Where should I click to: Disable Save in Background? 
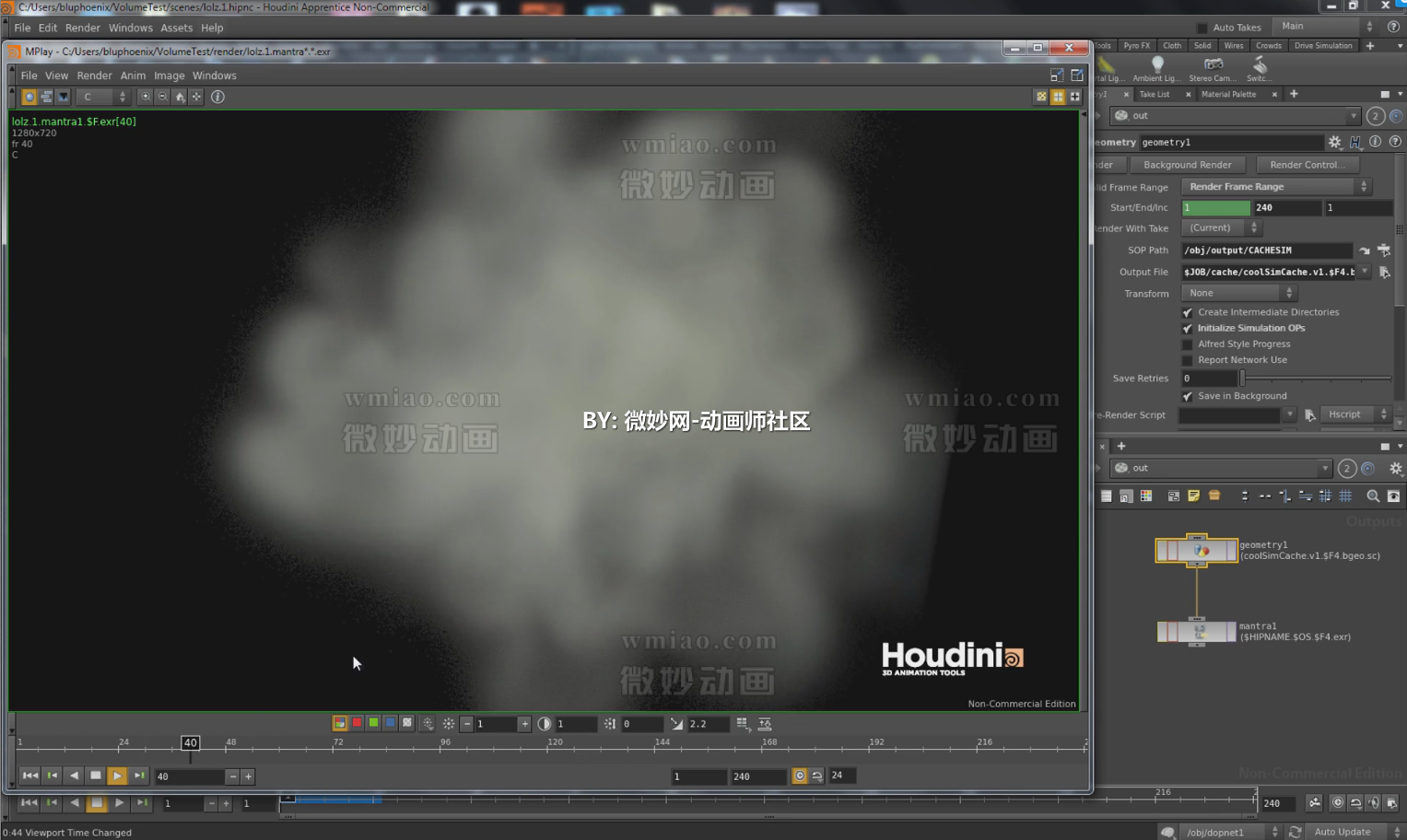click(1189, 396)
